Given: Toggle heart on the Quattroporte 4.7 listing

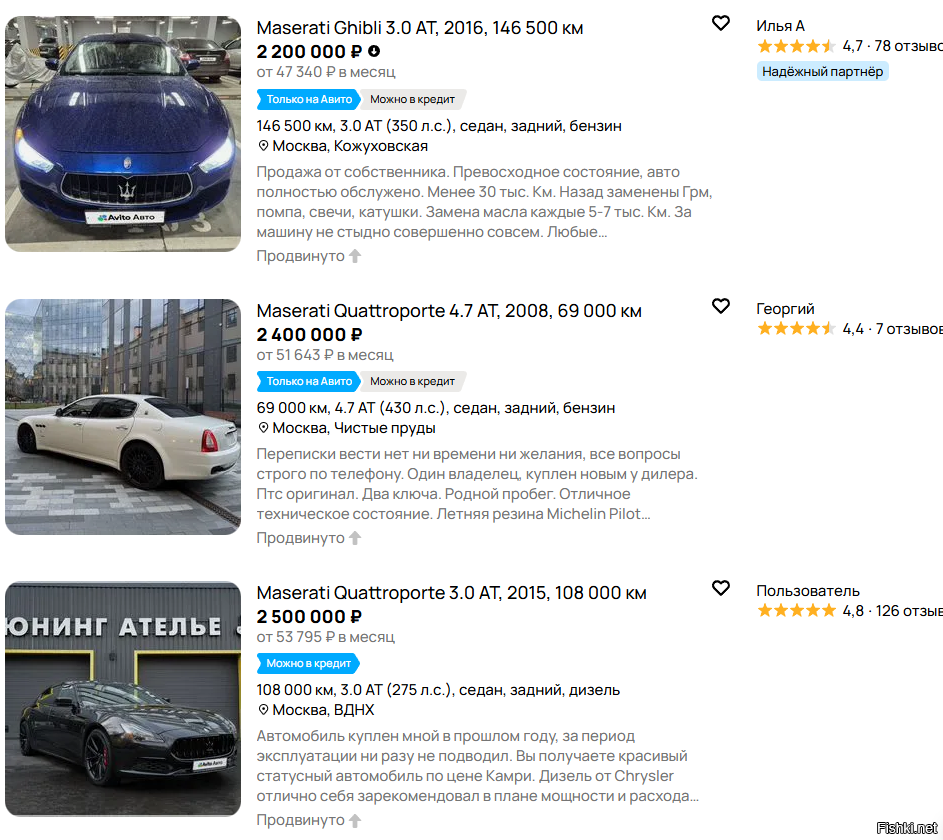Looking at the screenshot, I should 721,306.
